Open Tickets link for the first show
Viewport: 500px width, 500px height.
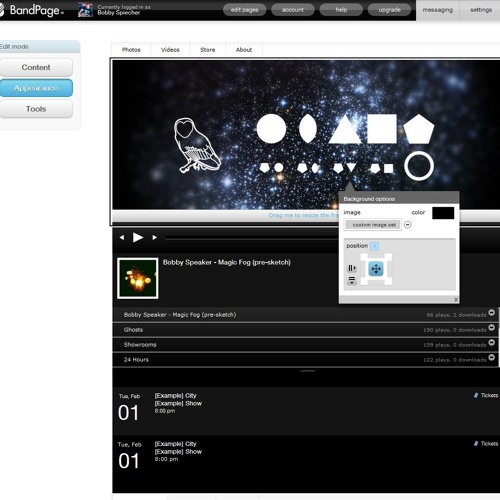pyautogui.click(x=486, y=395)
